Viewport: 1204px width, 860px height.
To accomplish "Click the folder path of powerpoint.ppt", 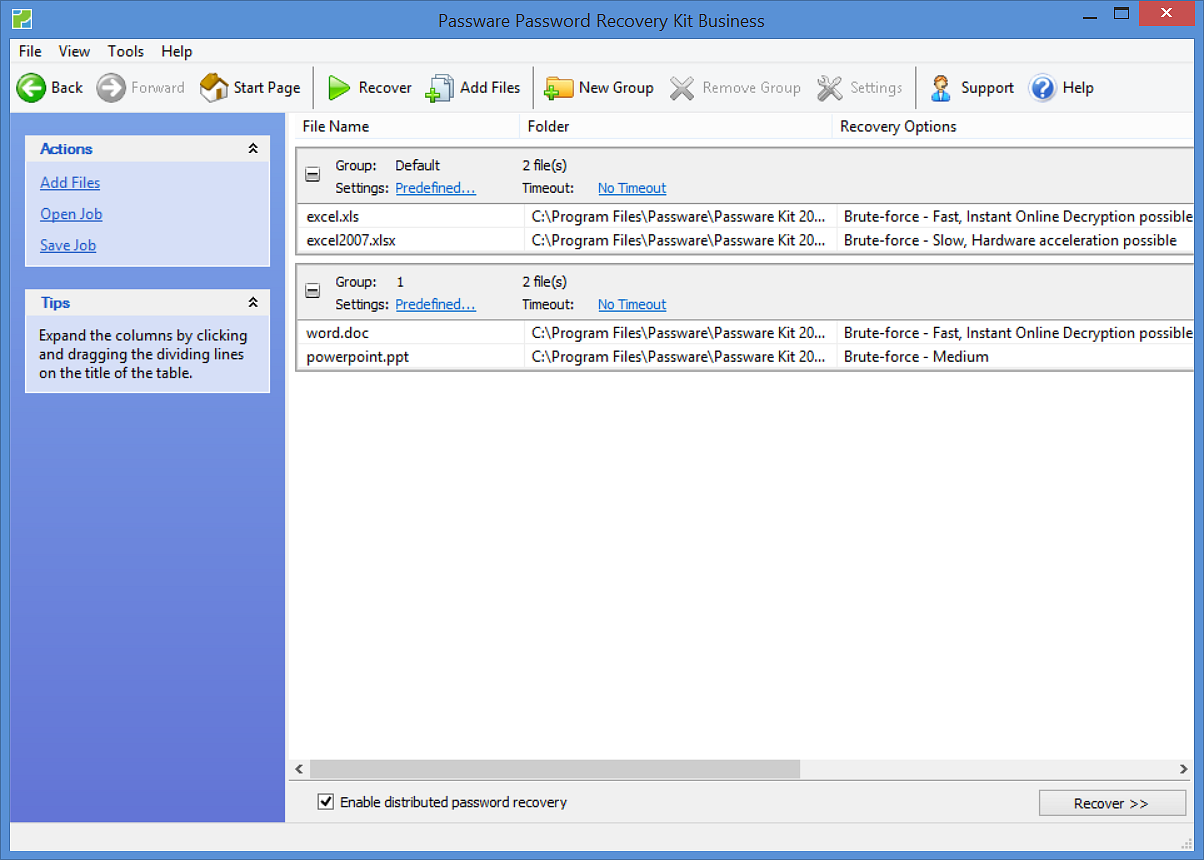I will point(679,356).
